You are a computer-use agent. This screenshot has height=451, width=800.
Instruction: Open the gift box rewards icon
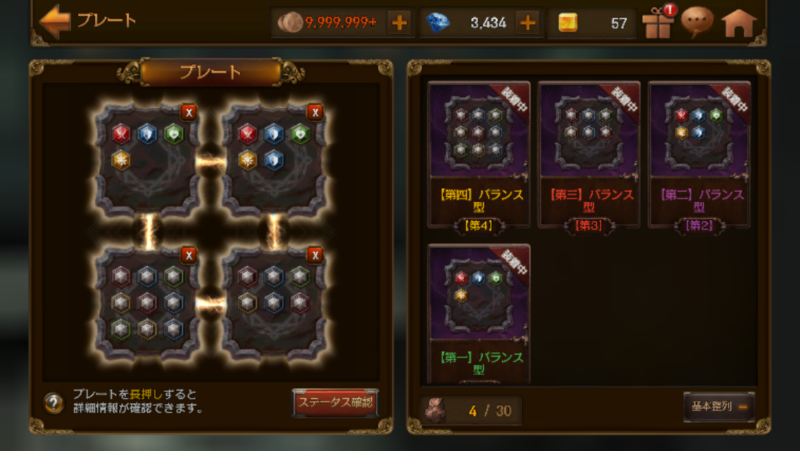[658, 22]
